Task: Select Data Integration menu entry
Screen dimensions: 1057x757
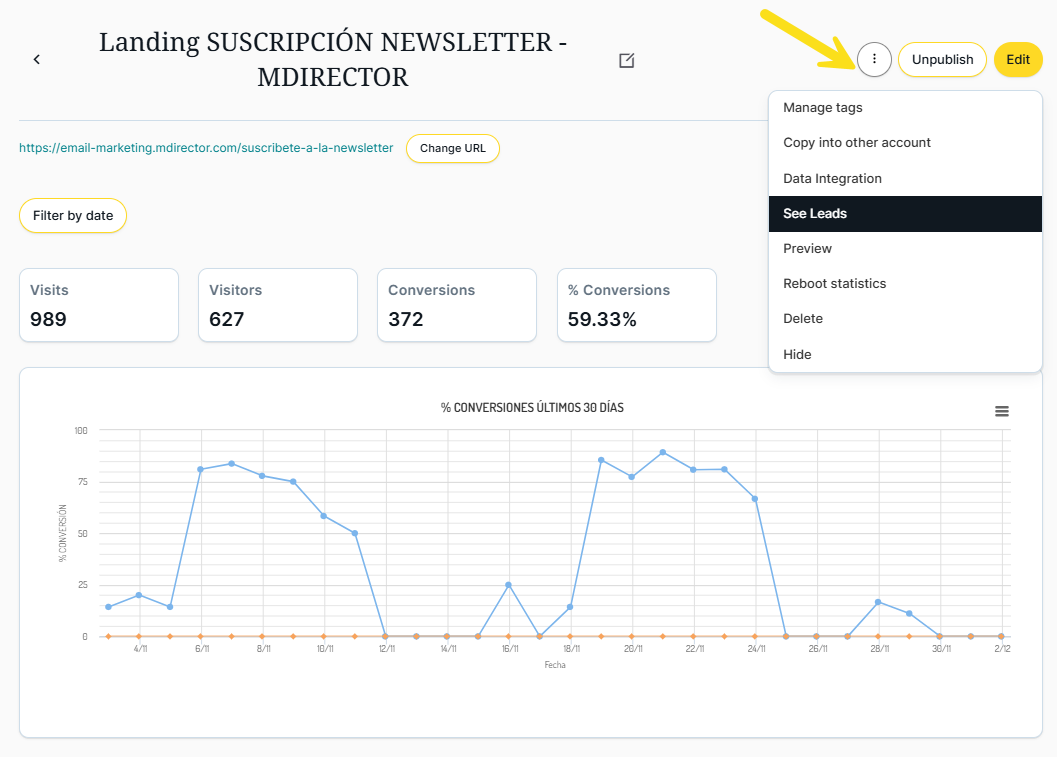Action: point(832,179)
